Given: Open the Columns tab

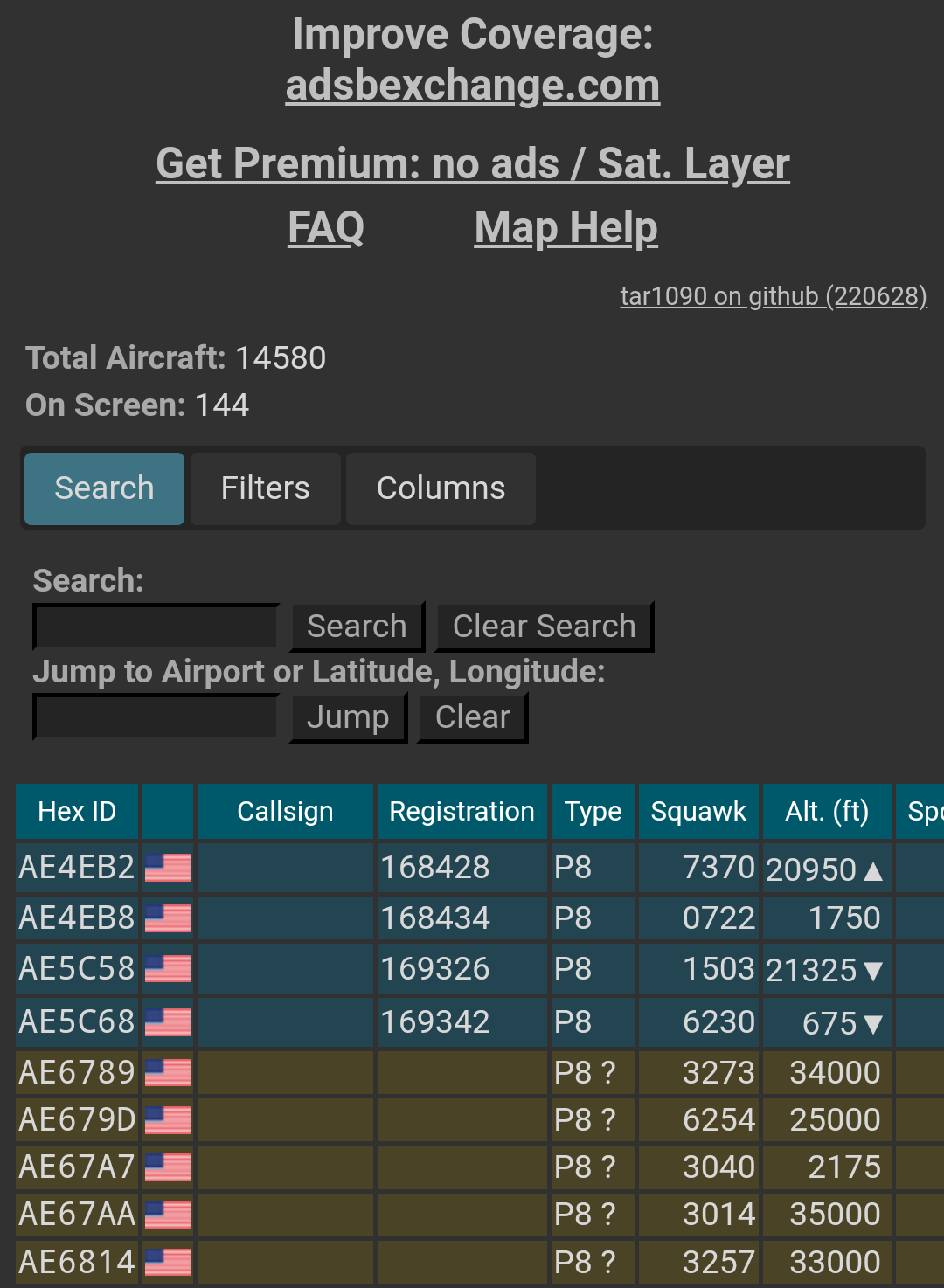Looking at the screenshot, I should point(441,488).
